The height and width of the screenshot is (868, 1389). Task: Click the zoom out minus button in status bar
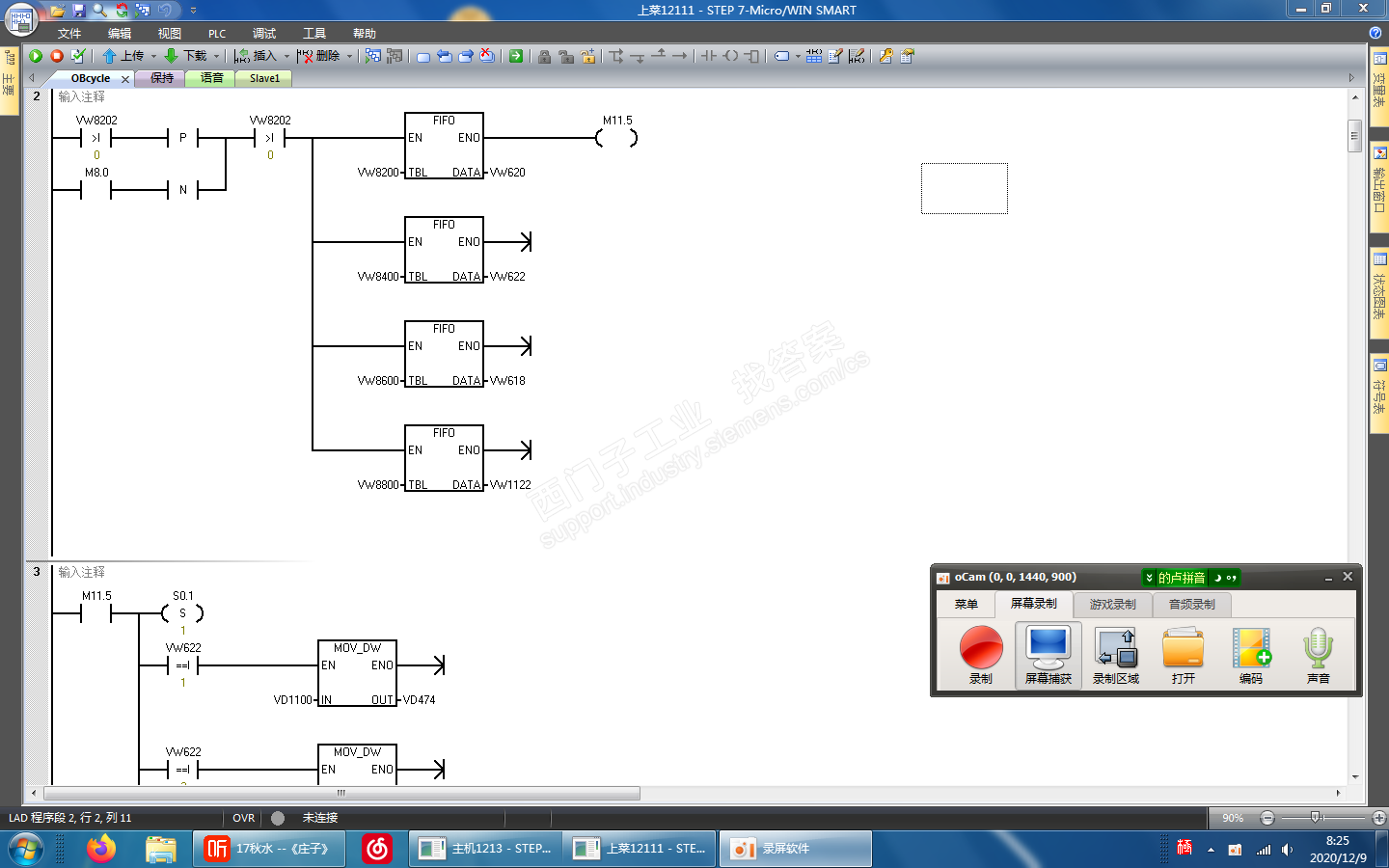[x=1267, y=818]
